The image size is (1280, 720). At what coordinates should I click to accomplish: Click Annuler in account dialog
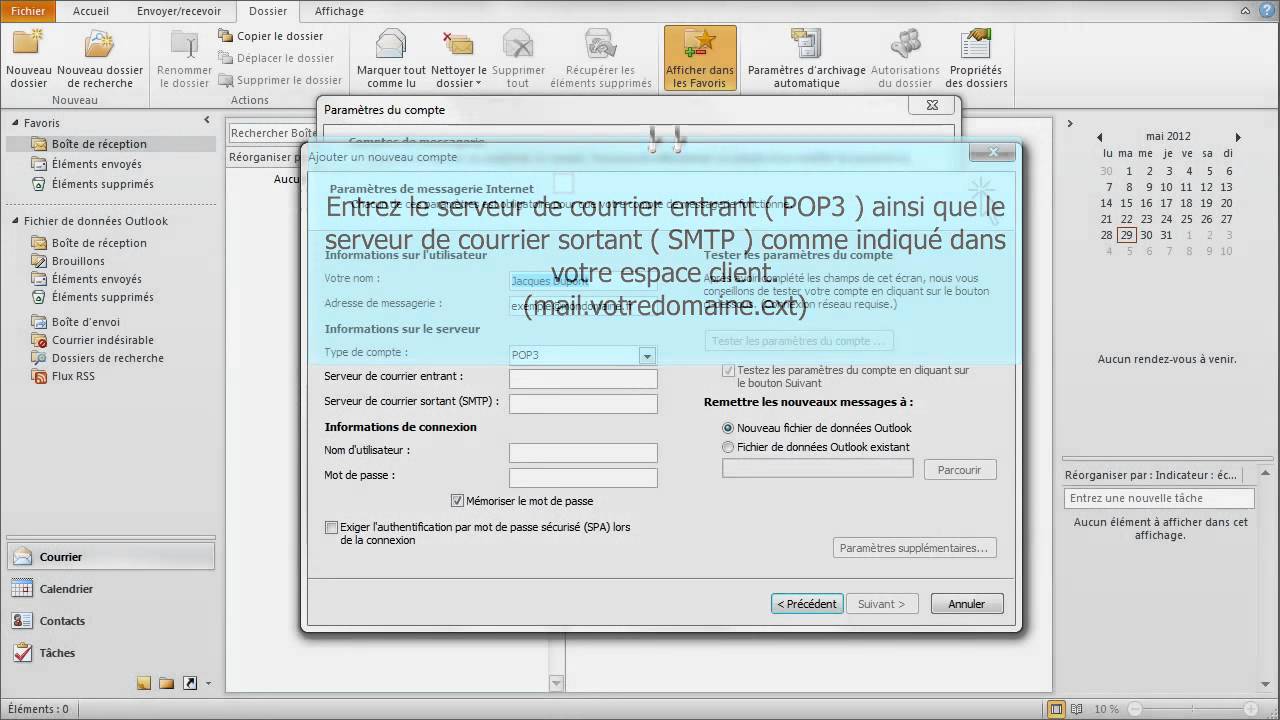967,604
